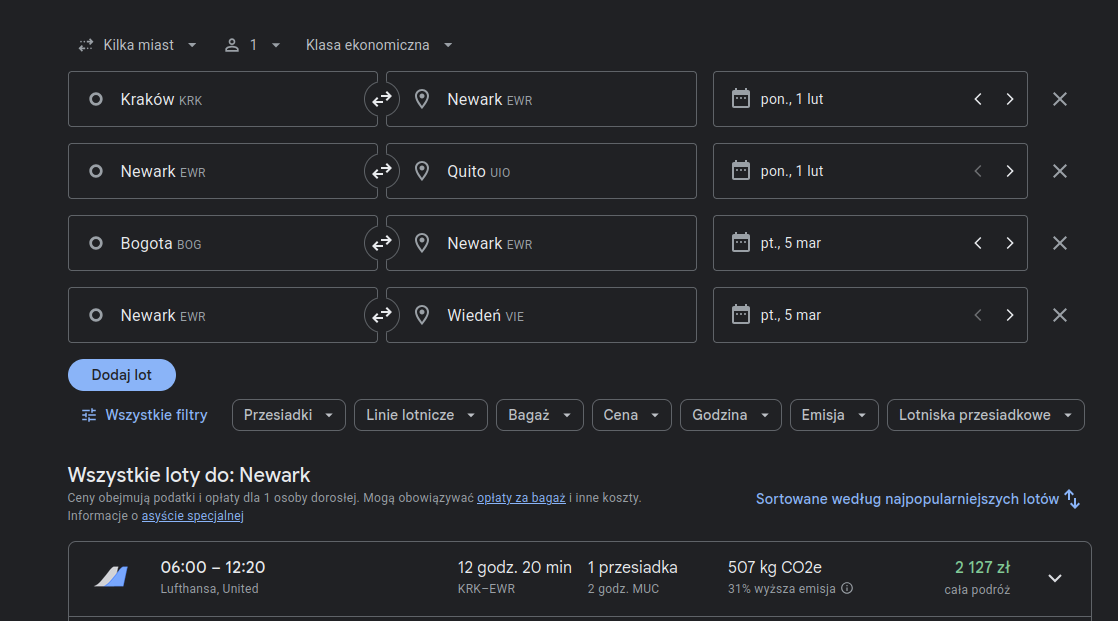Open the Kilka miast trip type dropdown
This screenshot has height=621, width=1118.
click(x=138, y=45)
